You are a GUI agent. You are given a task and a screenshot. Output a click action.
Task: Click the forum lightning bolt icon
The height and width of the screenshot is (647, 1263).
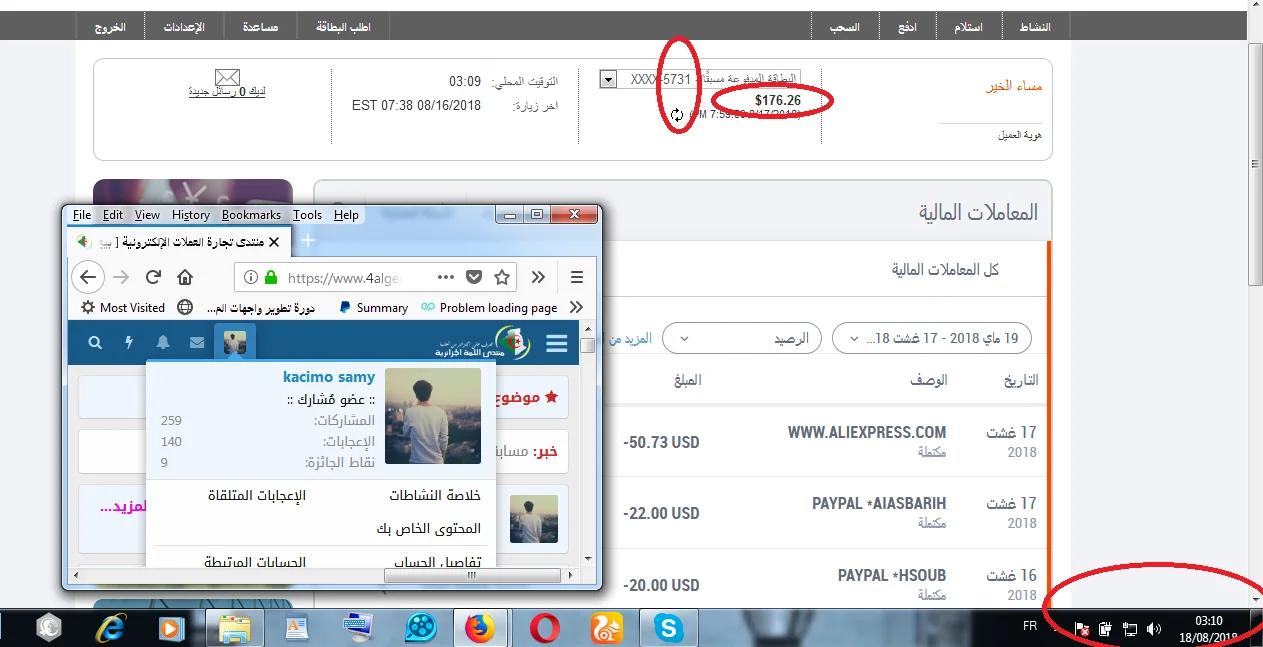point(129,343)
